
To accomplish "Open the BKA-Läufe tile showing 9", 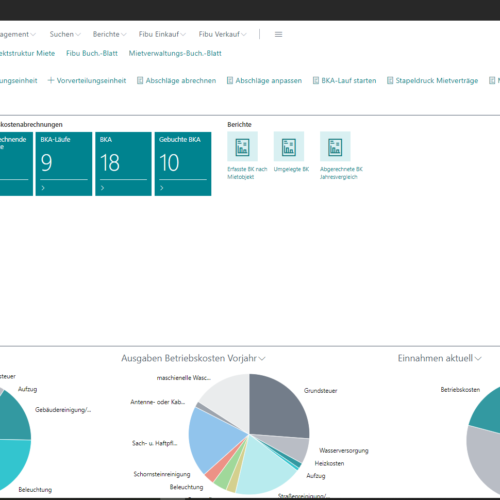I will point(64,164).
